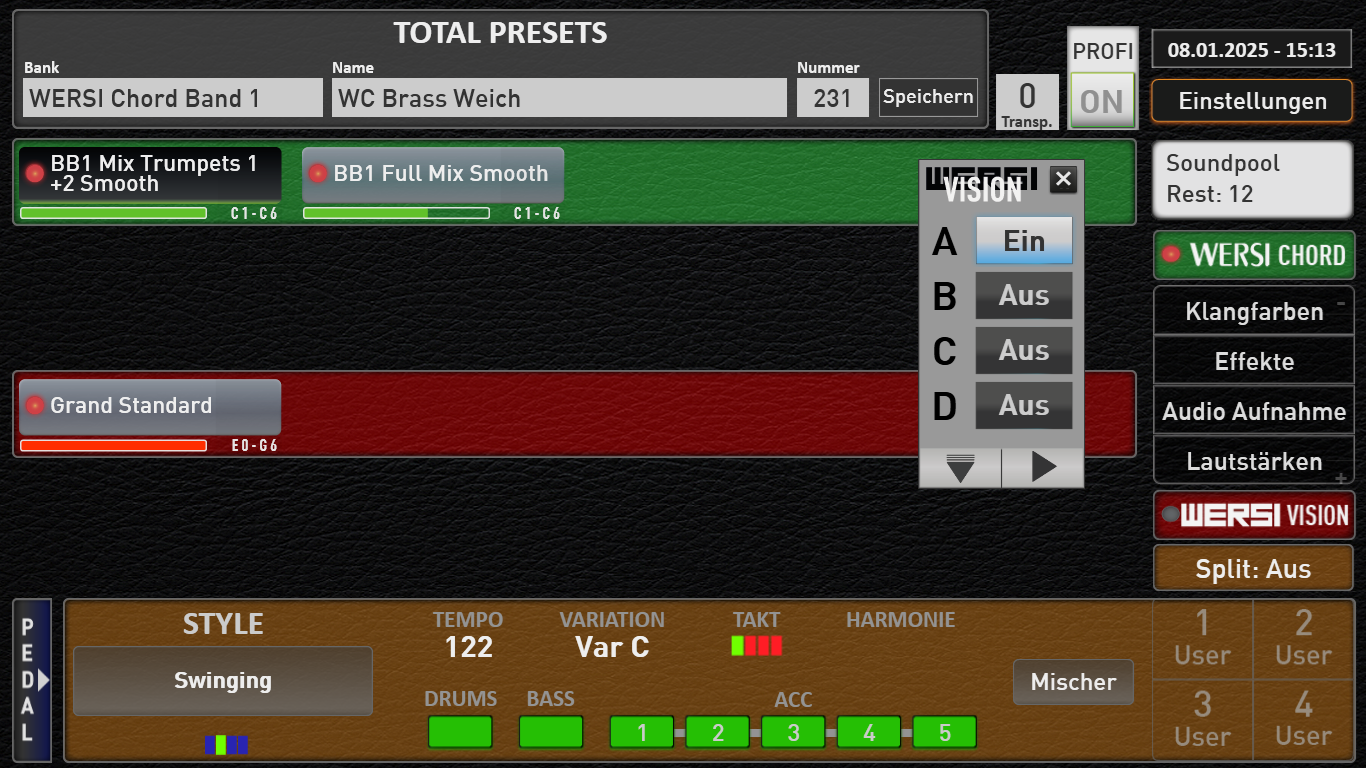Adjust BB1 Mix Trumpets volume bar
Viewport: 1366px width, 768px height.
click(113, 213)
